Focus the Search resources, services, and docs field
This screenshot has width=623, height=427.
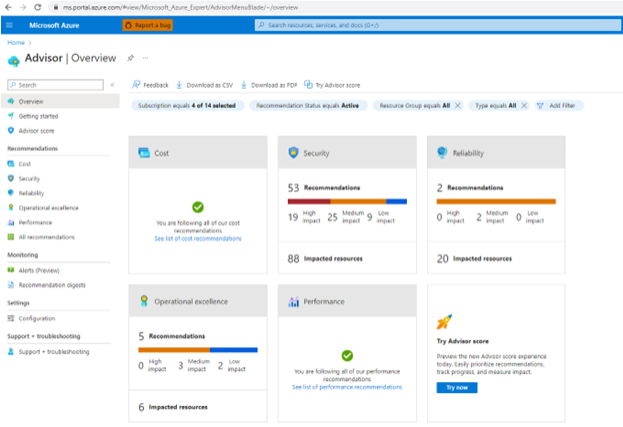coord(437,25)
